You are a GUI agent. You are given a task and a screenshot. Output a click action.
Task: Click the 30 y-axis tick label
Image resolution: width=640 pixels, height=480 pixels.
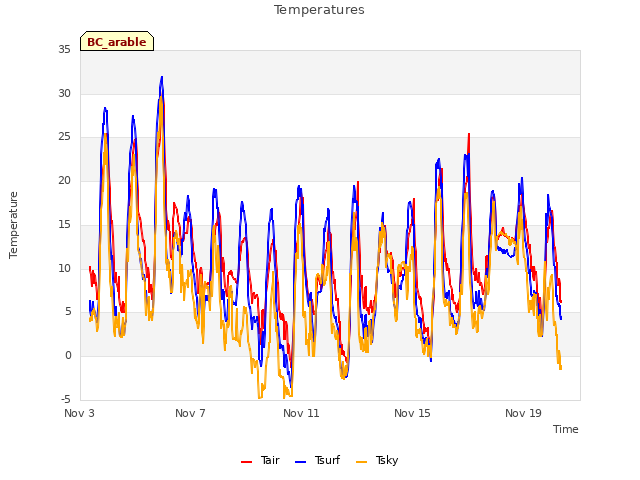pos(64,93)
